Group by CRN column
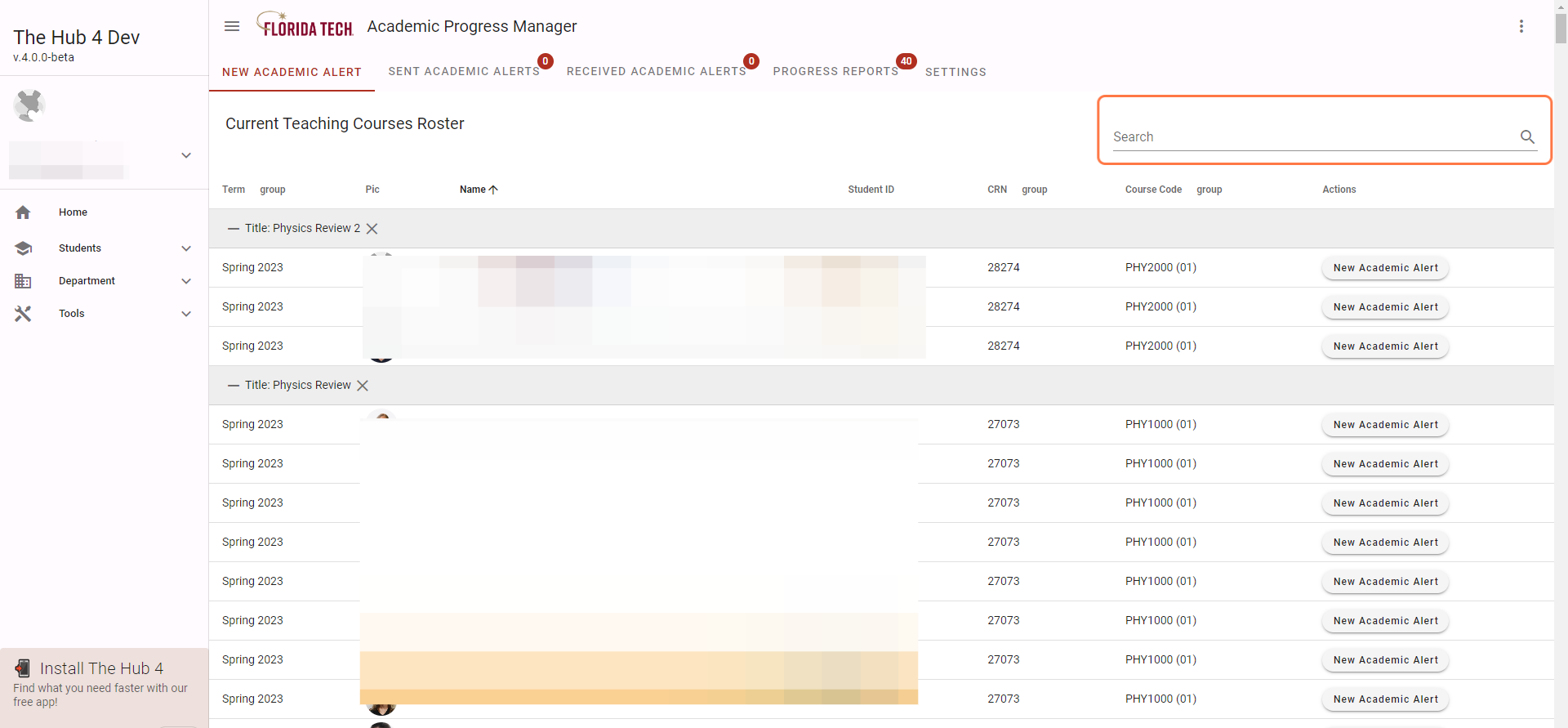This screenshot has height=728, width=1568. tap(1034, 190)
